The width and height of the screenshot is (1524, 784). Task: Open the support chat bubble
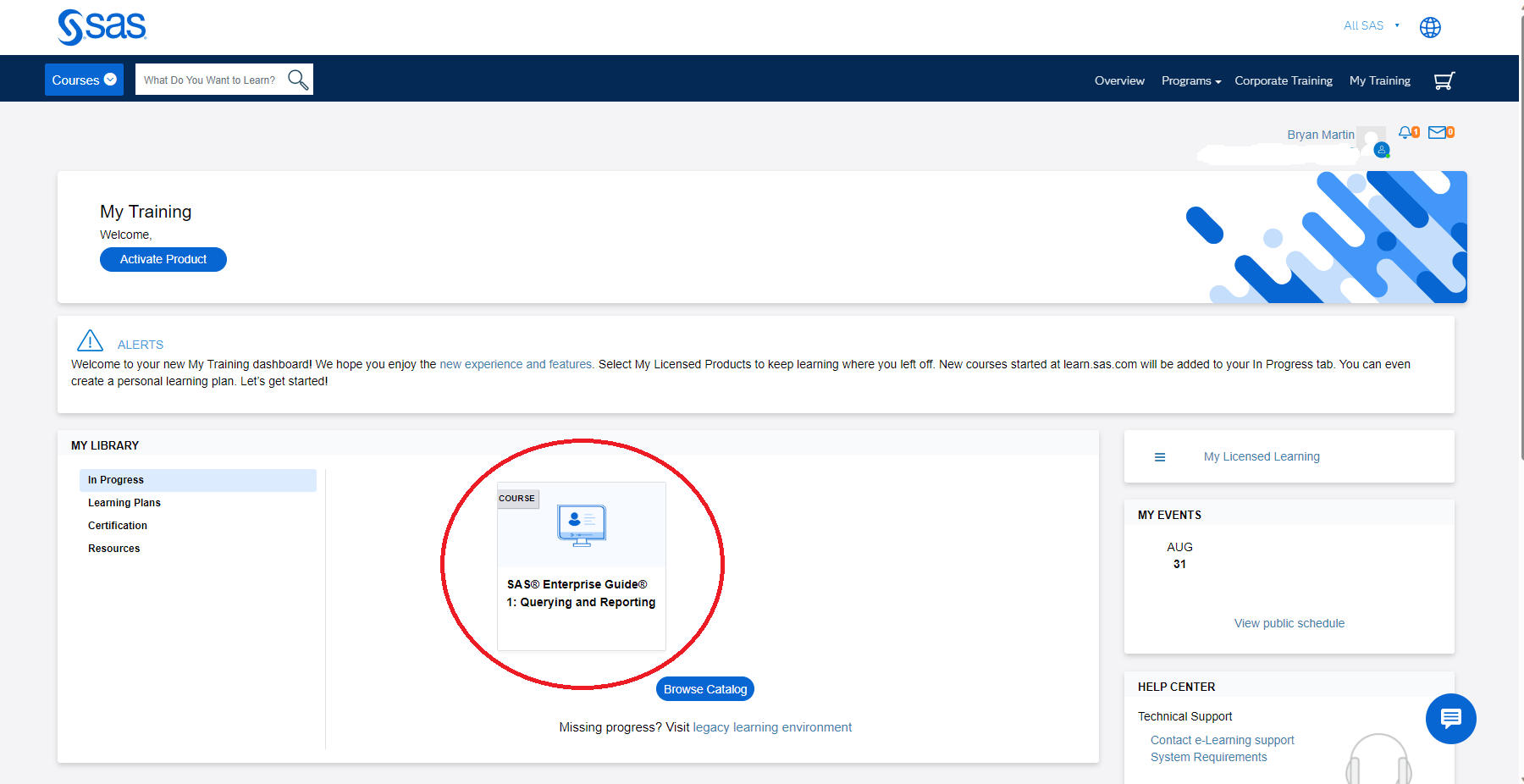pyautogui.click(x=1450, y=719)
